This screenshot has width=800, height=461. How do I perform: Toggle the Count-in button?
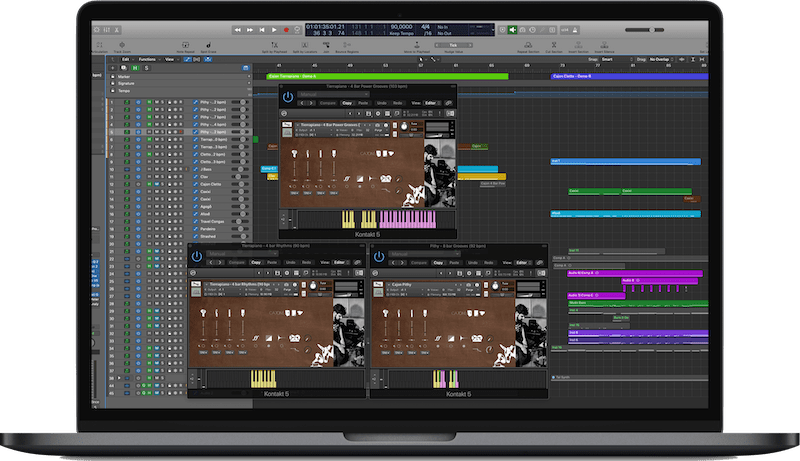click(x=565, y=30)
